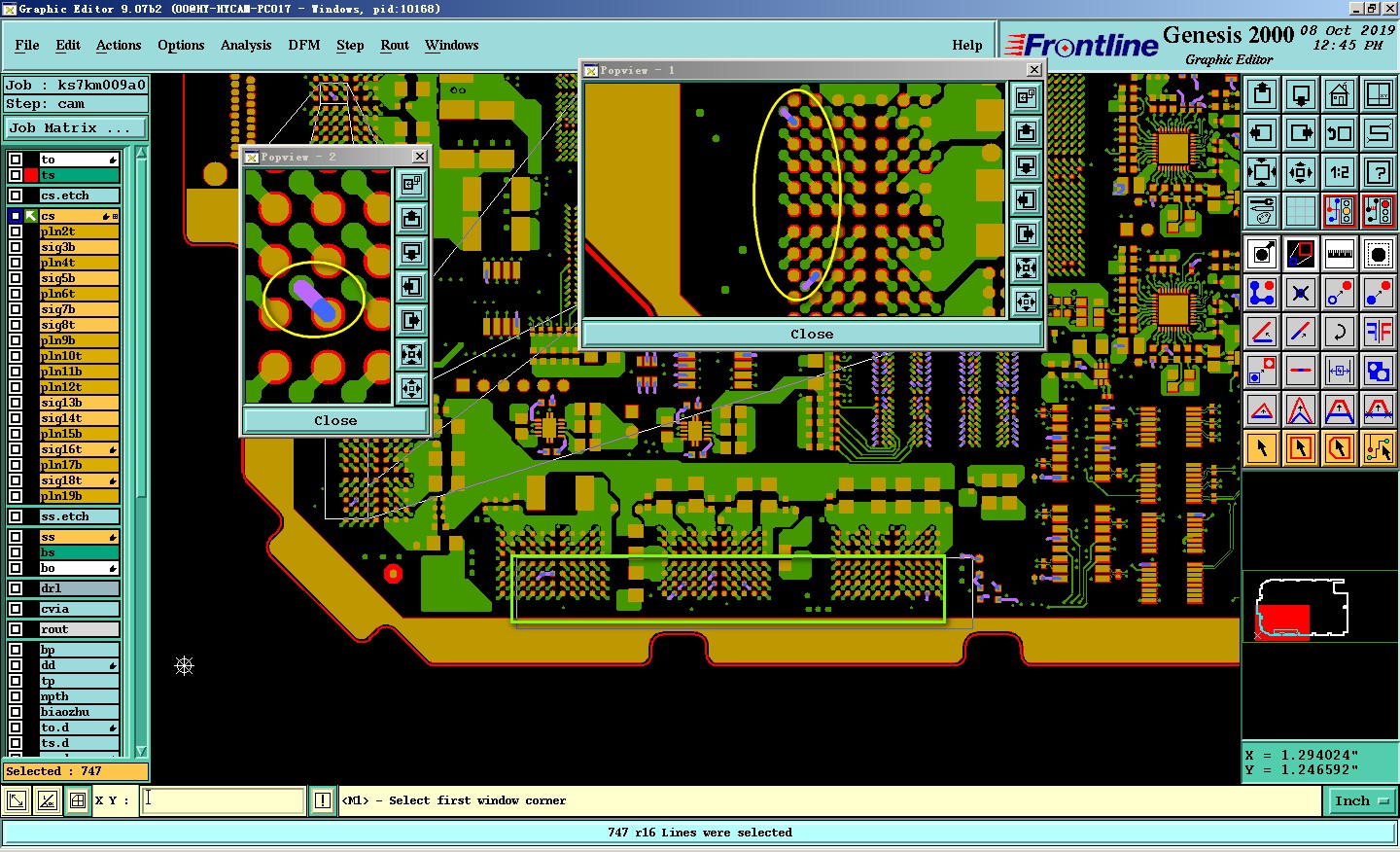Close the Popview 2 window via Close button
The width and height of the screenshot is (1400, 852).
[335, 420]
